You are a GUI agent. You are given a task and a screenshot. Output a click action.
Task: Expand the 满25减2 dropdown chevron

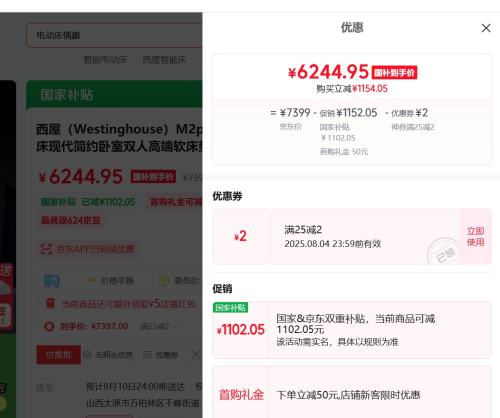pos(175,326)
